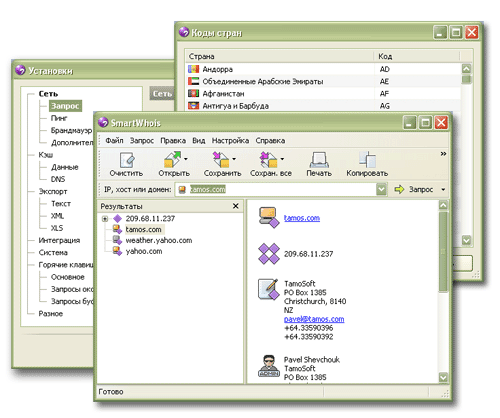Click the purple diamonds IP icon

coord(269,254)
